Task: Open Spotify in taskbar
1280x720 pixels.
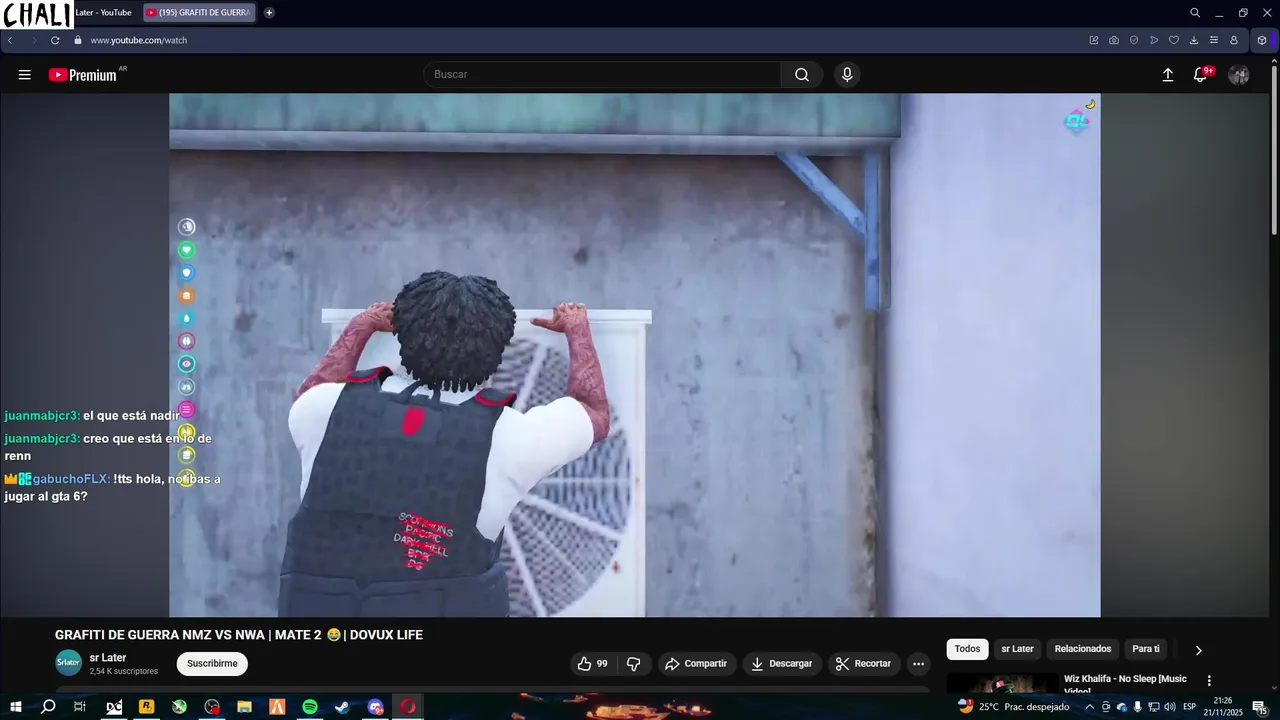Action: coord(310,707)
